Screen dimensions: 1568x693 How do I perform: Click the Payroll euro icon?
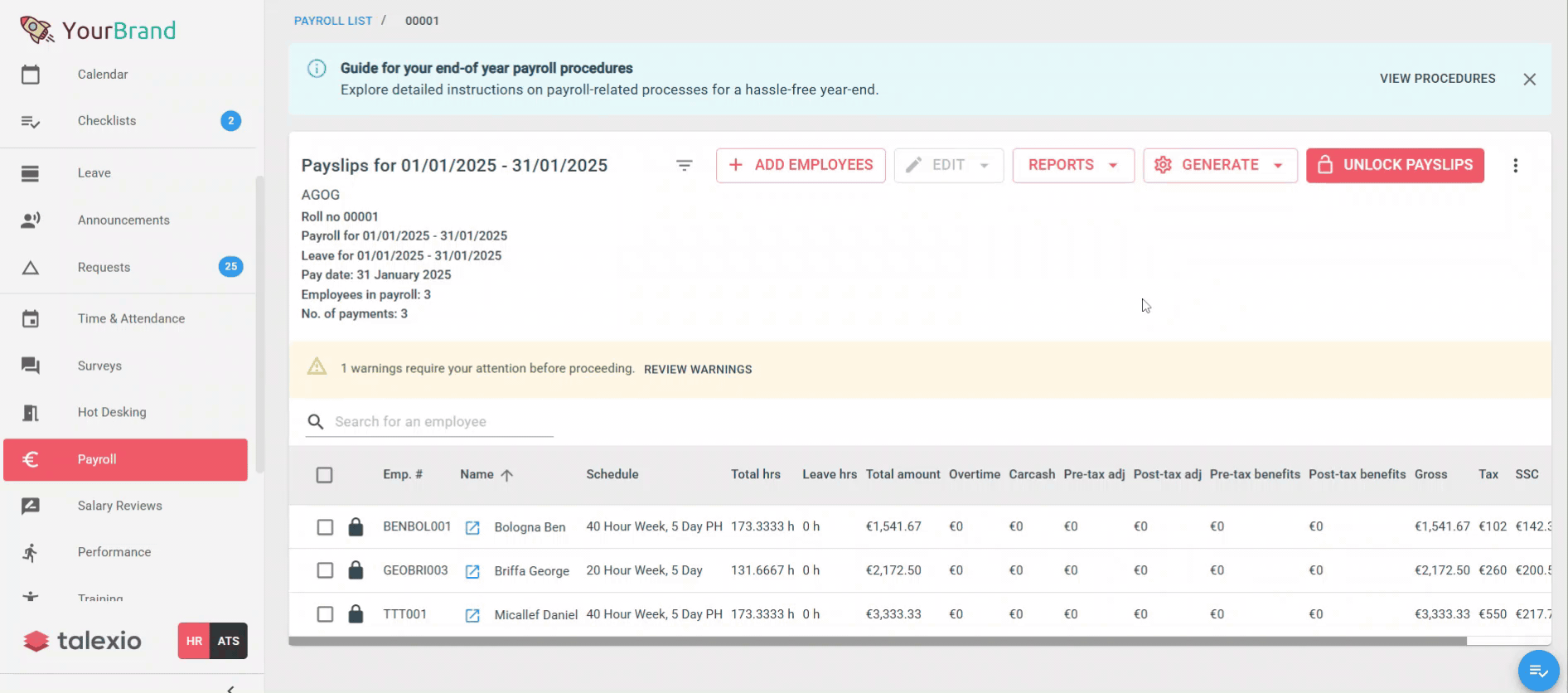click(31, 459)
